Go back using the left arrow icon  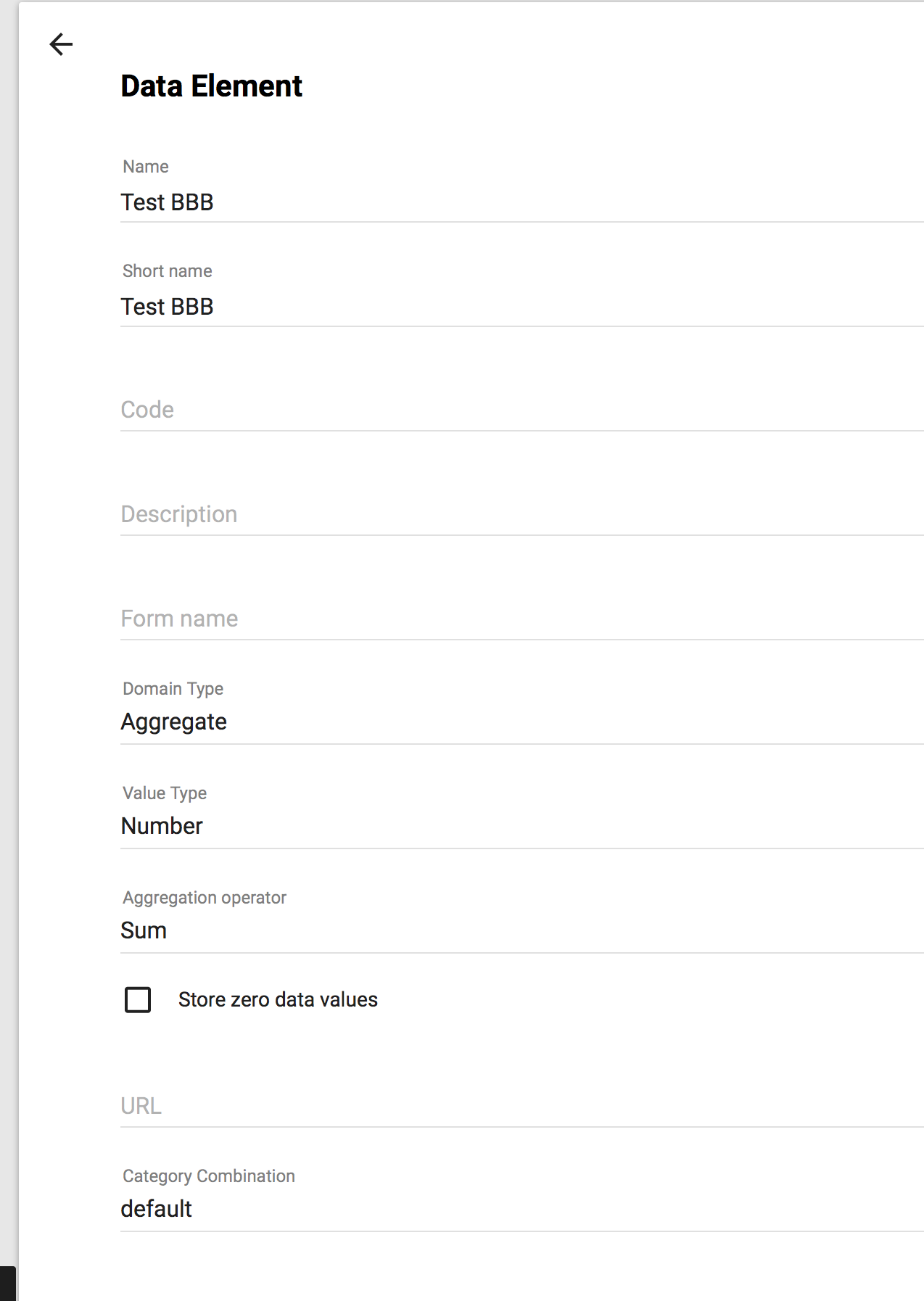click(61, 44)
